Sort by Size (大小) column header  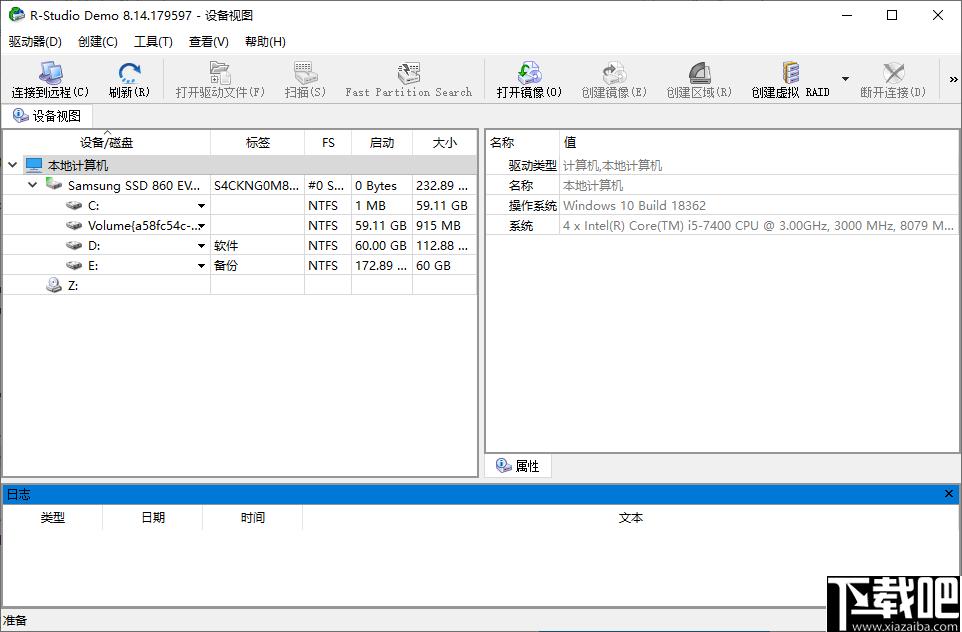(445, 142)
